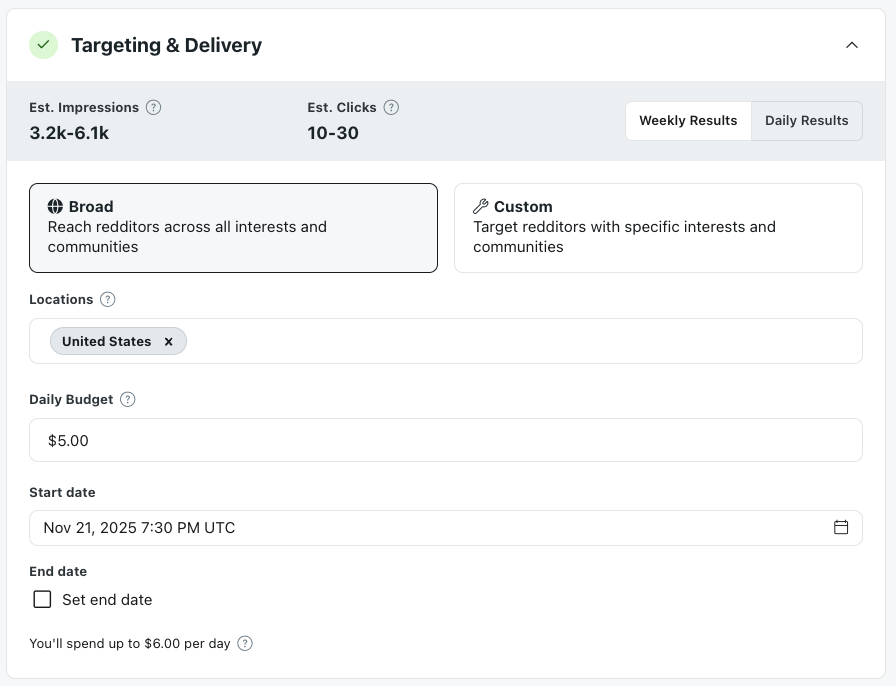Click the help icon next to Est. Impressions
Image resolution: width=896 pixels, height=686 pixels.
[151, 107]
